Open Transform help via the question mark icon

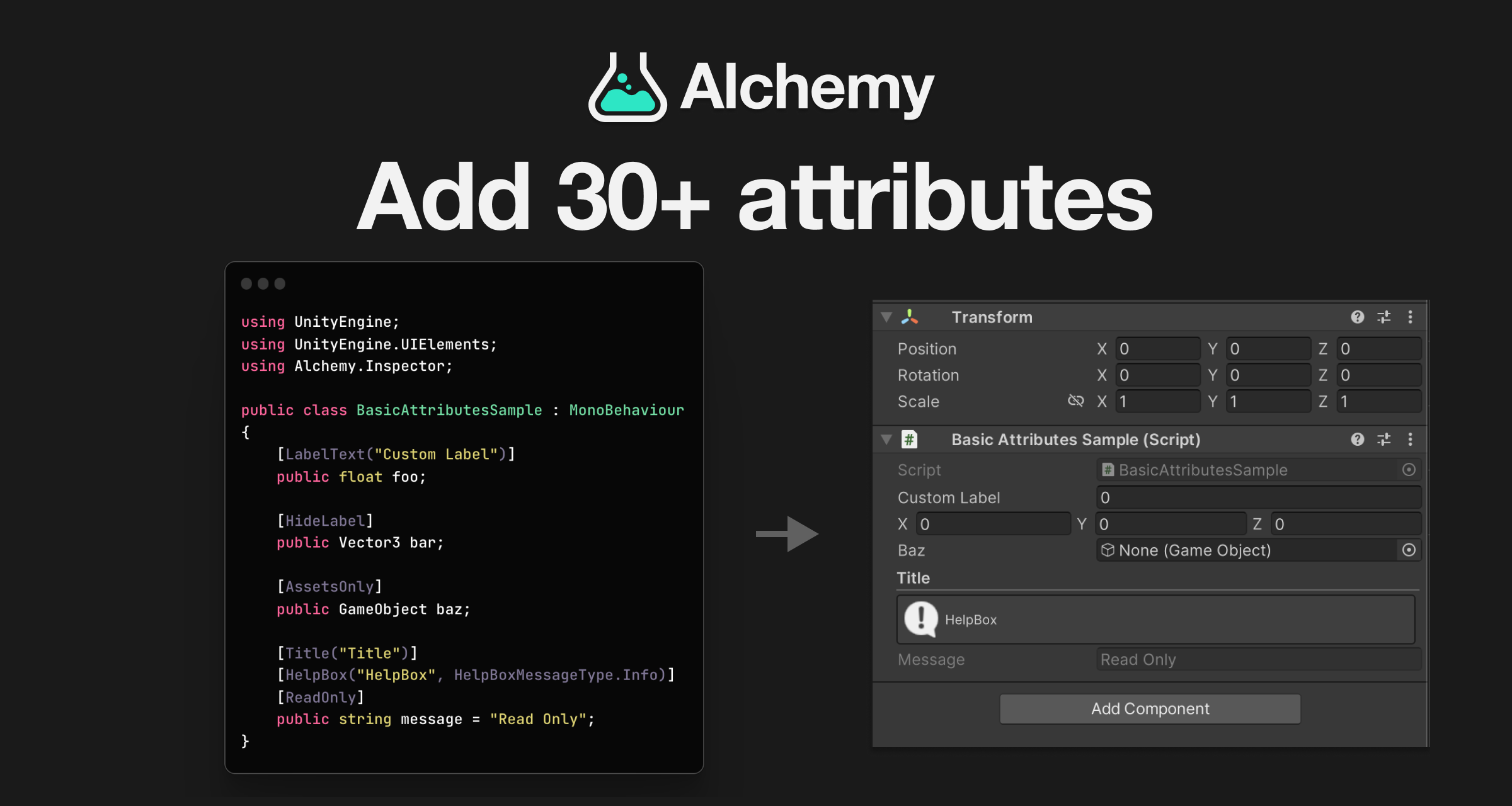(1356, 317)
